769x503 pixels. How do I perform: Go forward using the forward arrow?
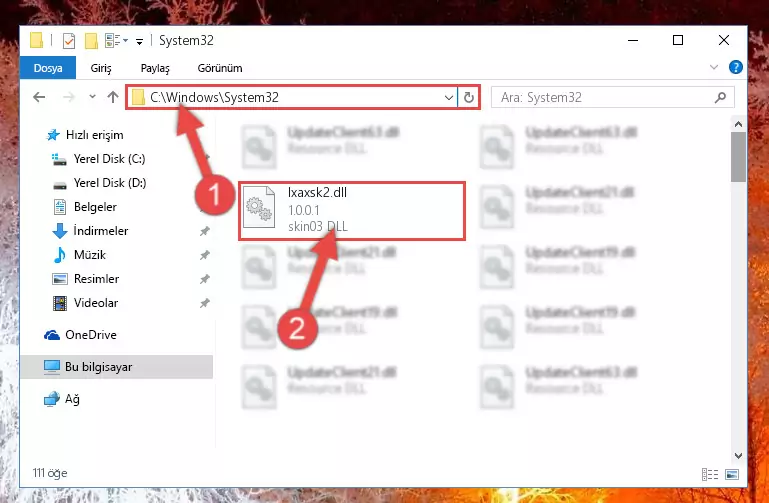click(69, 97)
